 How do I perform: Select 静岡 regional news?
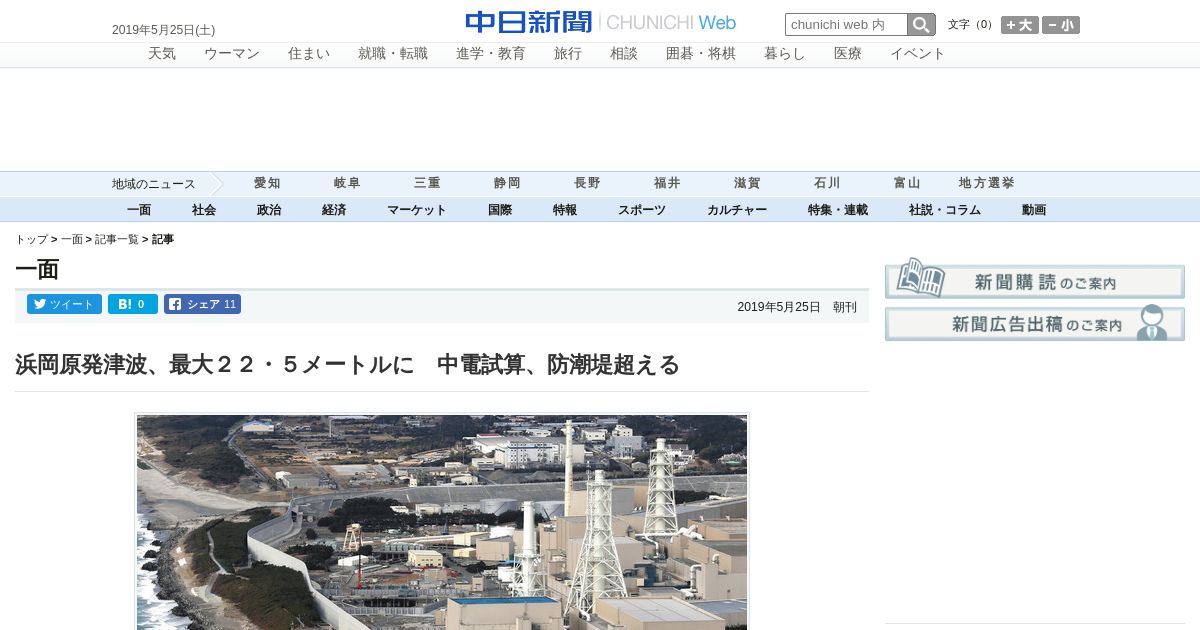coord(507,183)
